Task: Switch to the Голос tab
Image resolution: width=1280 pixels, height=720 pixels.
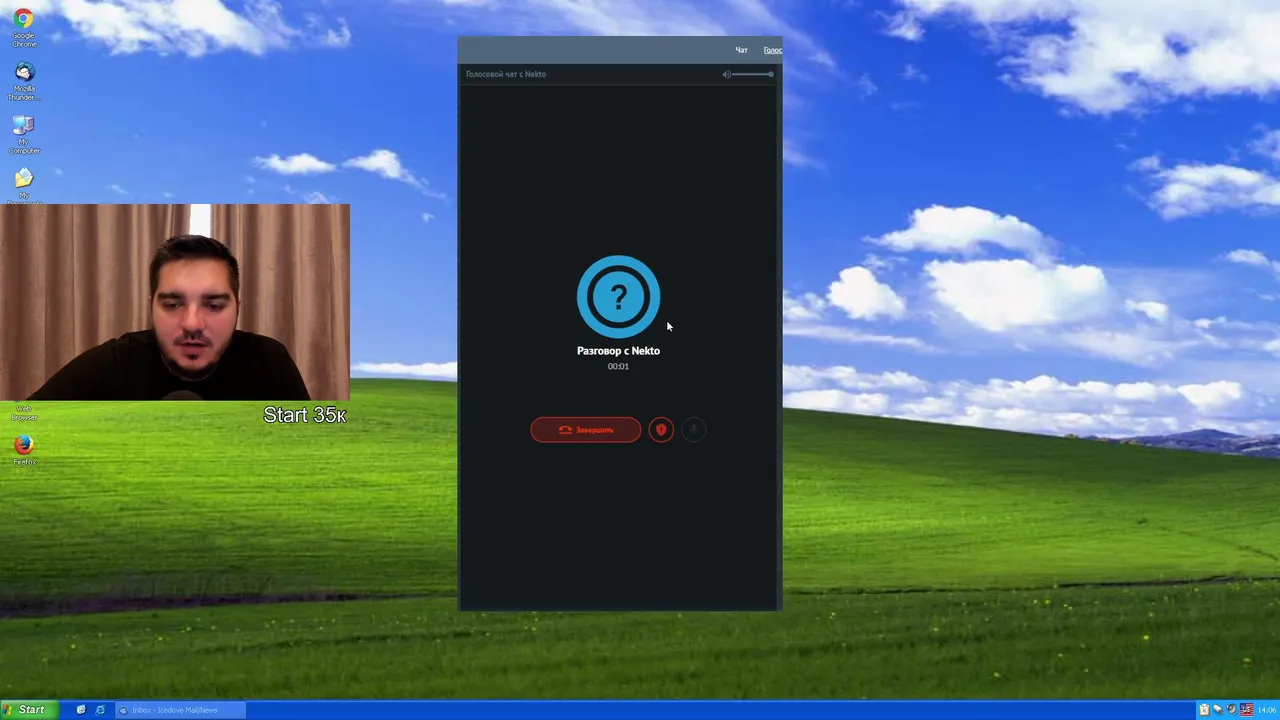Action: pos(772,50)
